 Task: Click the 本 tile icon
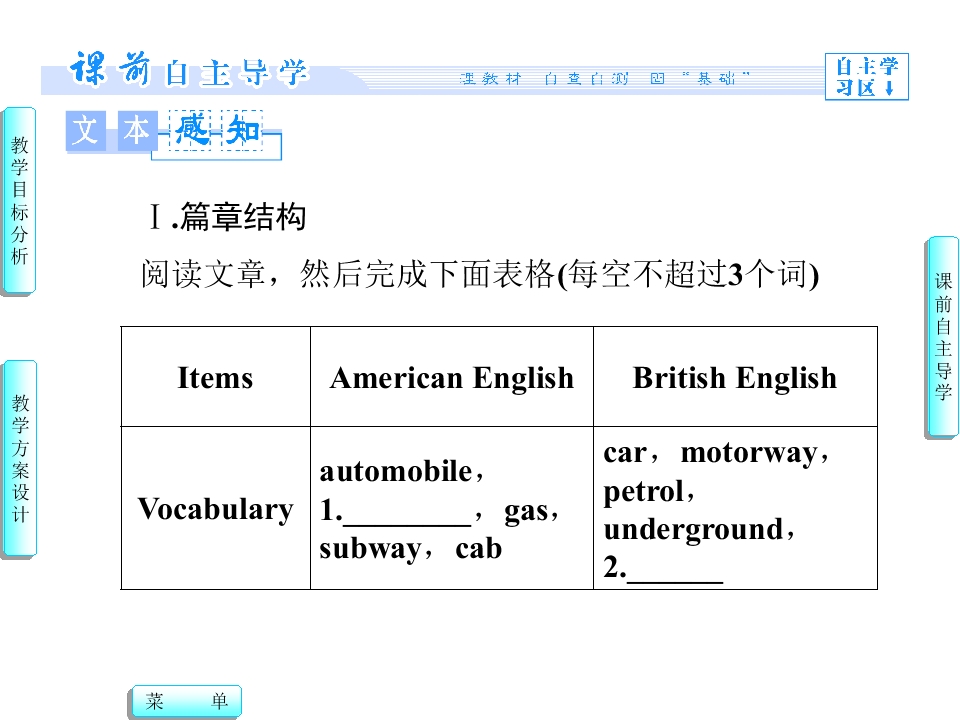coord(137,130)
